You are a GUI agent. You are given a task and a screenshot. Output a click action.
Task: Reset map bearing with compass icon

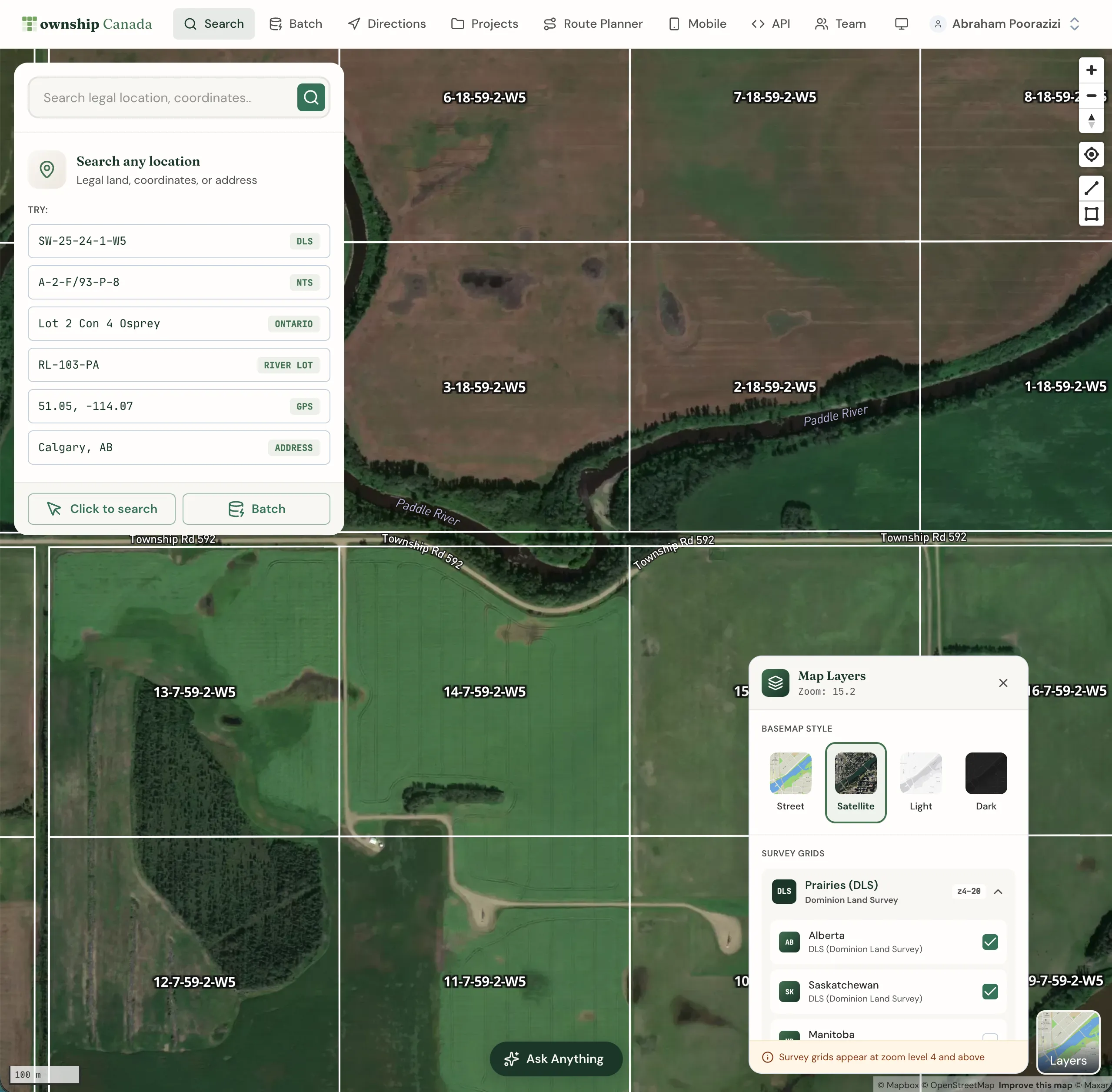click(x=1091, y=121)
